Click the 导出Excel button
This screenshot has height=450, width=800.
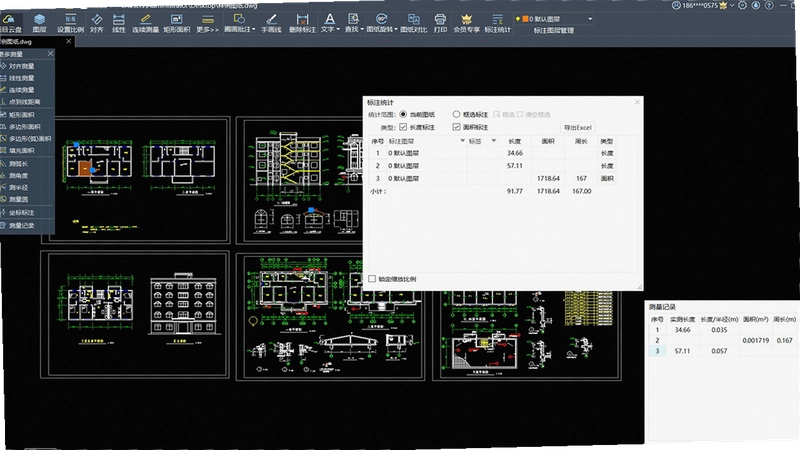coord(578,128)
